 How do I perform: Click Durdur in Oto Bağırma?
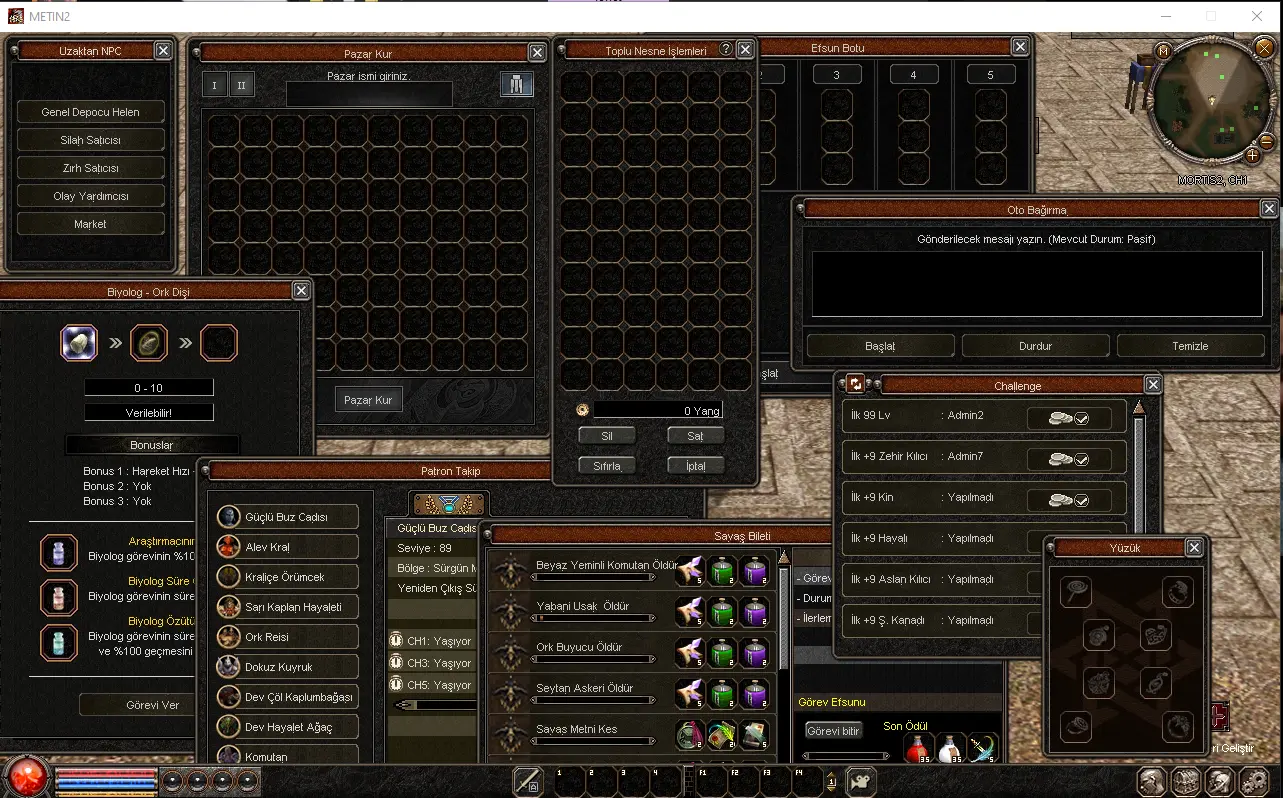(x=1035, y=346)
